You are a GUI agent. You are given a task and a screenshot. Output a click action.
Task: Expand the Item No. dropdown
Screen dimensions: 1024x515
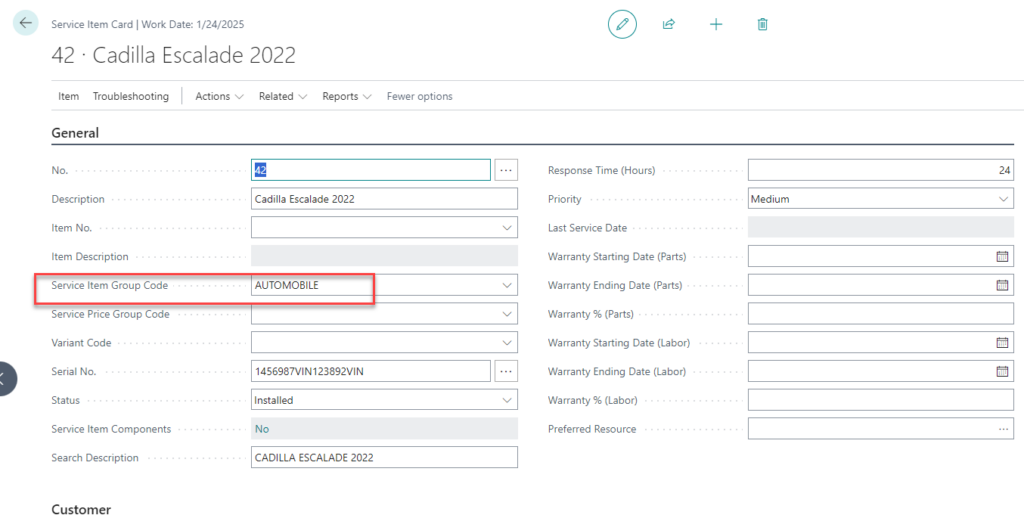(x=507, y=228)
